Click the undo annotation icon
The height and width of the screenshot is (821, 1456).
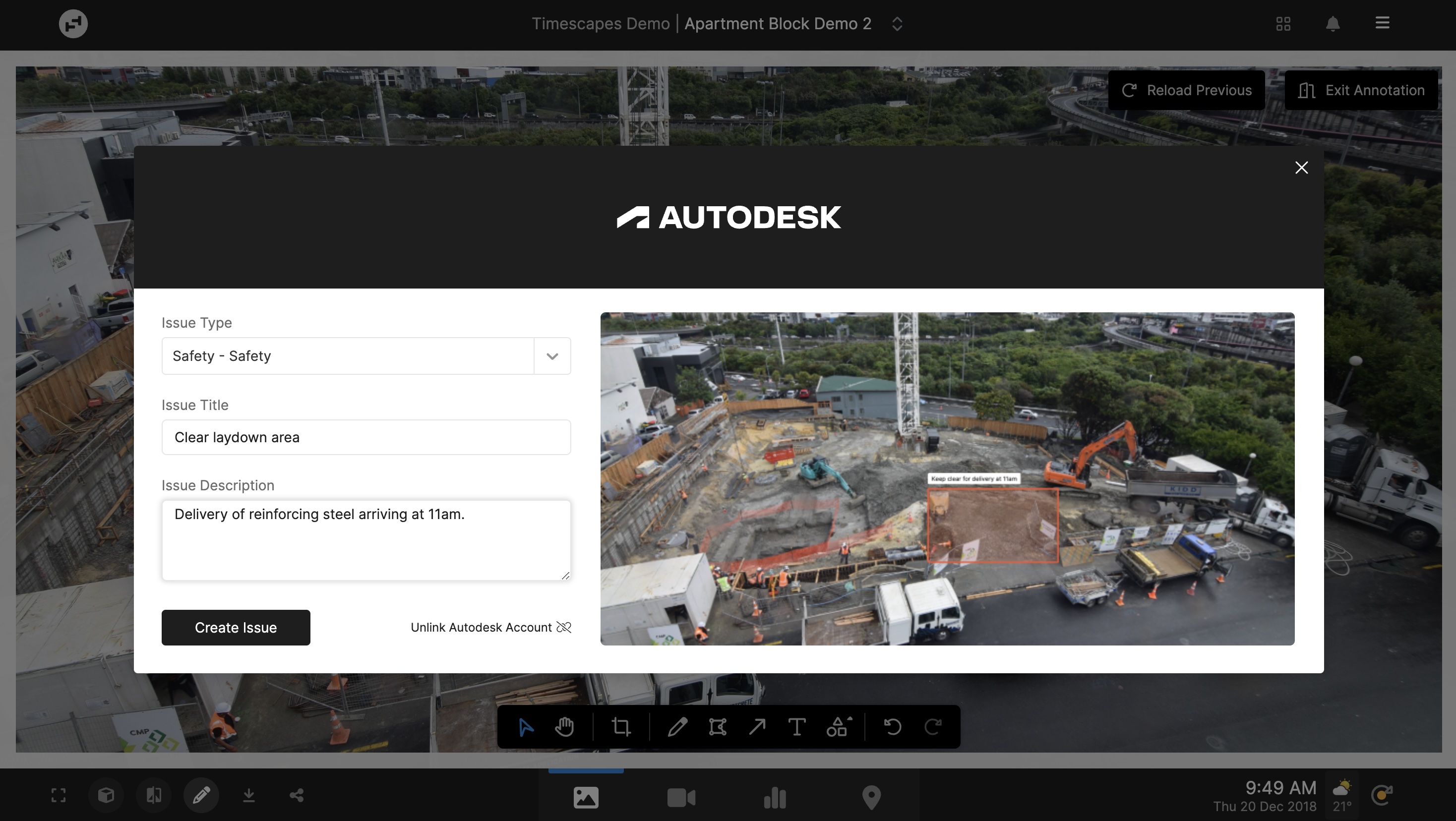[x=893, y=727]
